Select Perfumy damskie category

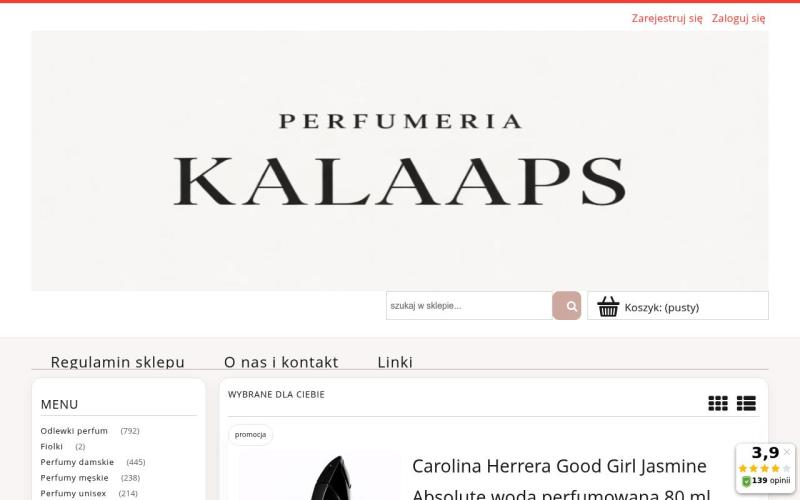(x=77, y=462)
